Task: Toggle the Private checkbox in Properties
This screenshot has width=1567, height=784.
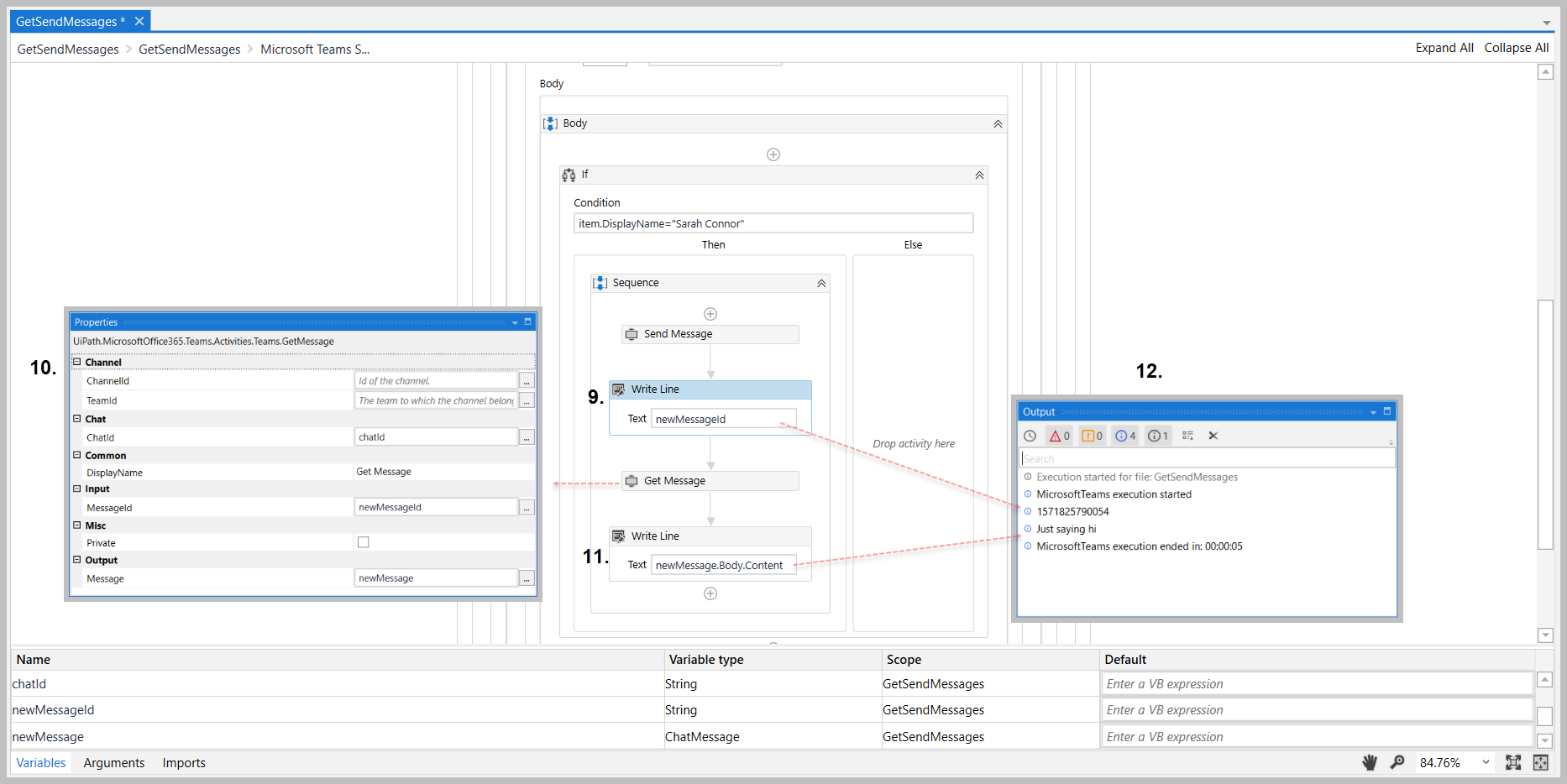Action: tap(364, 542)
